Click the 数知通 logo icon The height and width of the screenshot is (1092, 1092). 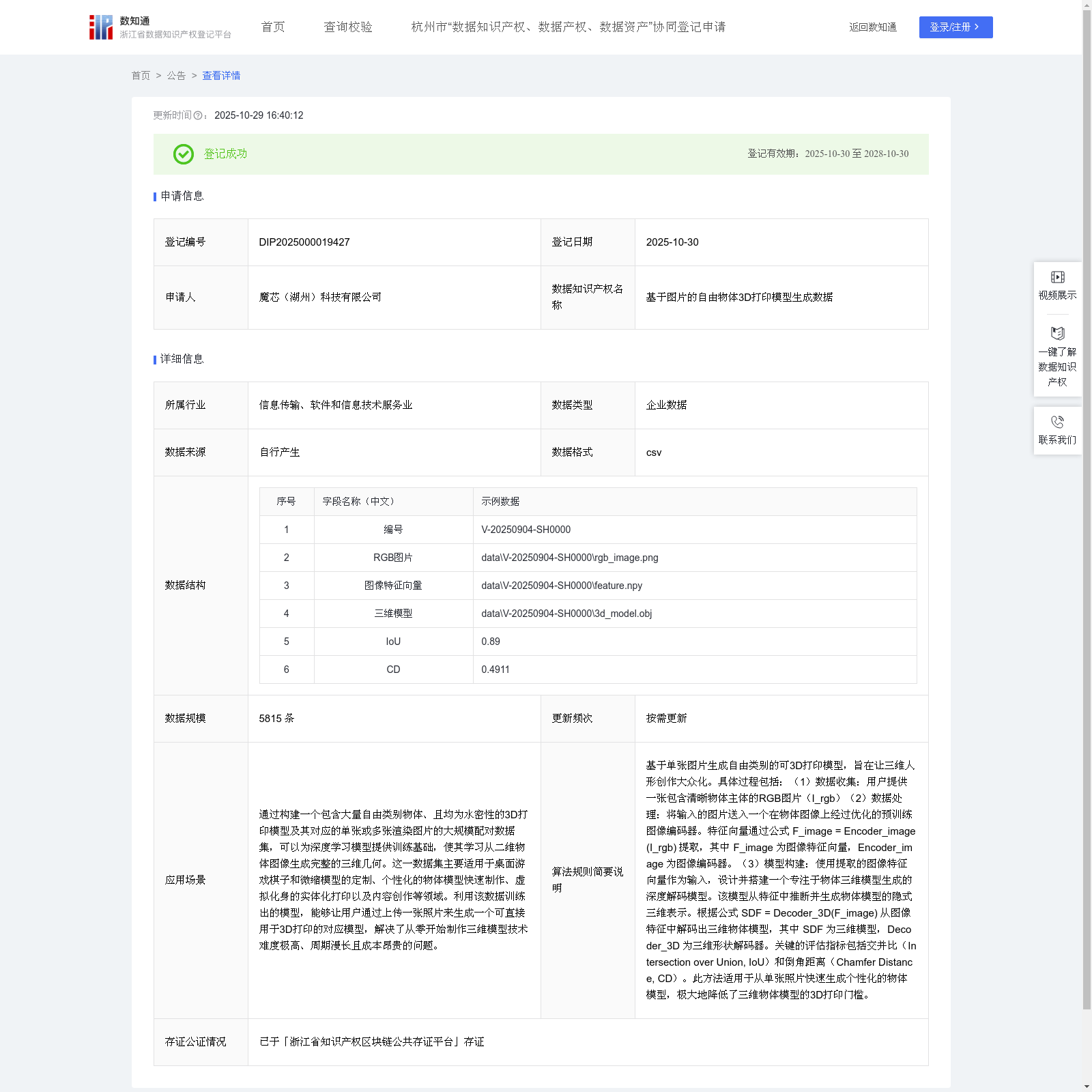click(x=101, y=27)
